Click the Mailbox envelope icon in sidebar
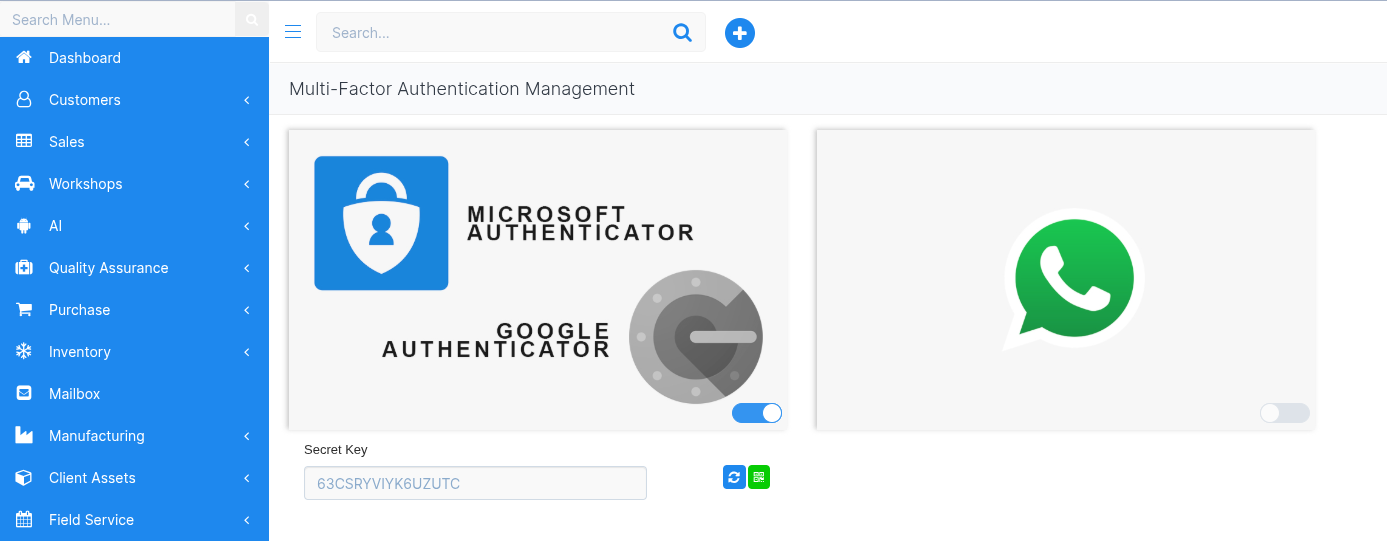Image resolution: width=1387 pixels, height=541 pixels. pyautogui.click(x=24, y=394)
